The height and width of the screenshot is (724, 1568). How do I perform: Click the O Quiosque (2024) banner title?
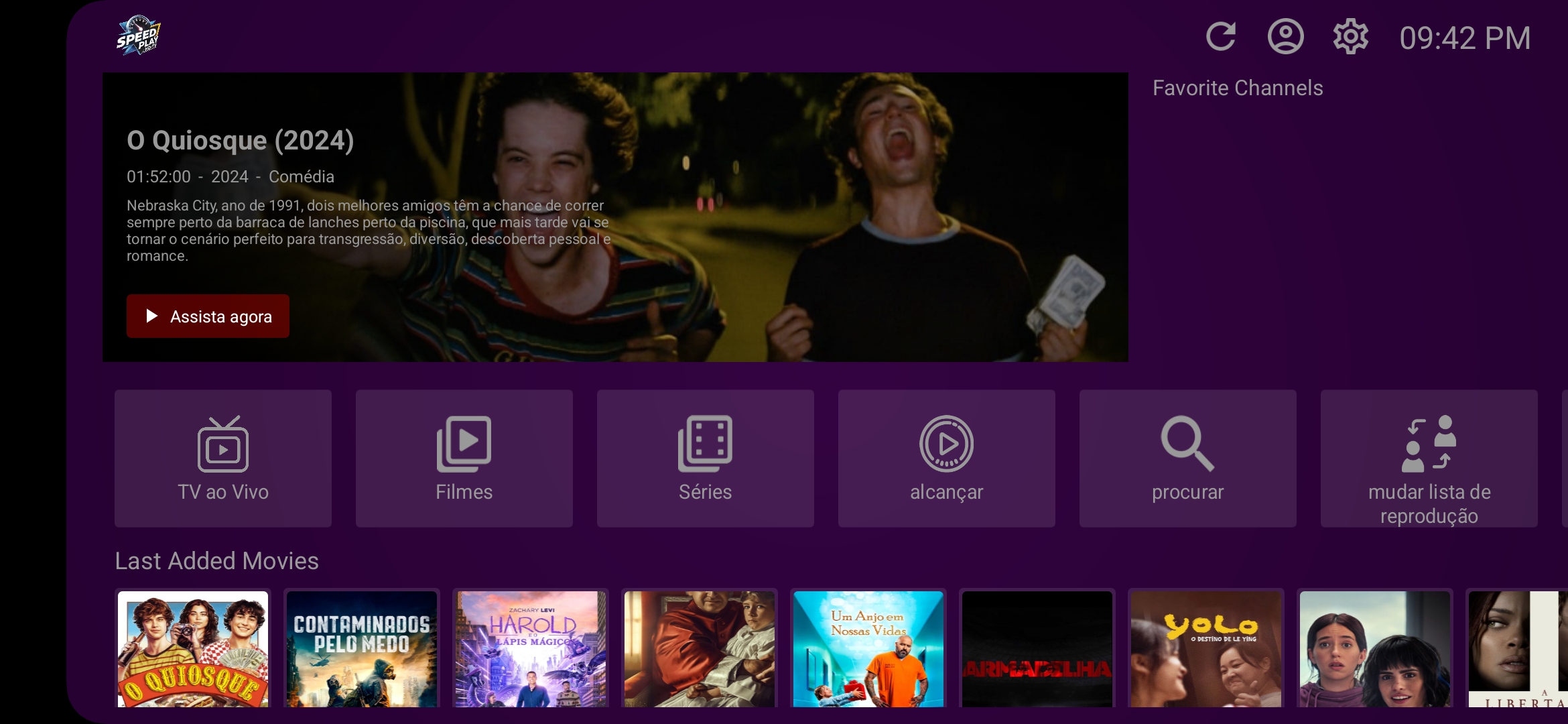pos(241,141)
